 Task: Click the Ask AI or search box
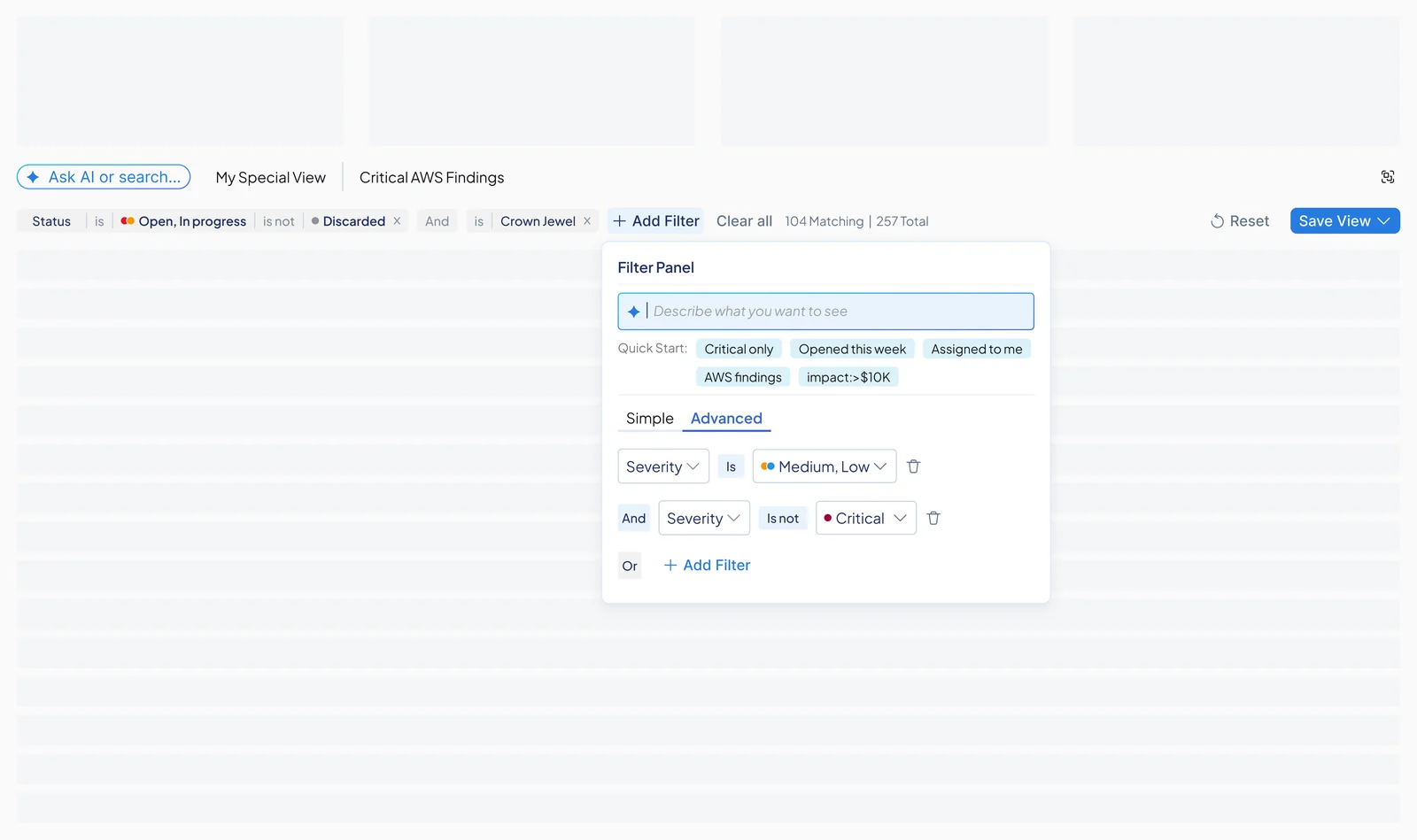click(104, 177)
